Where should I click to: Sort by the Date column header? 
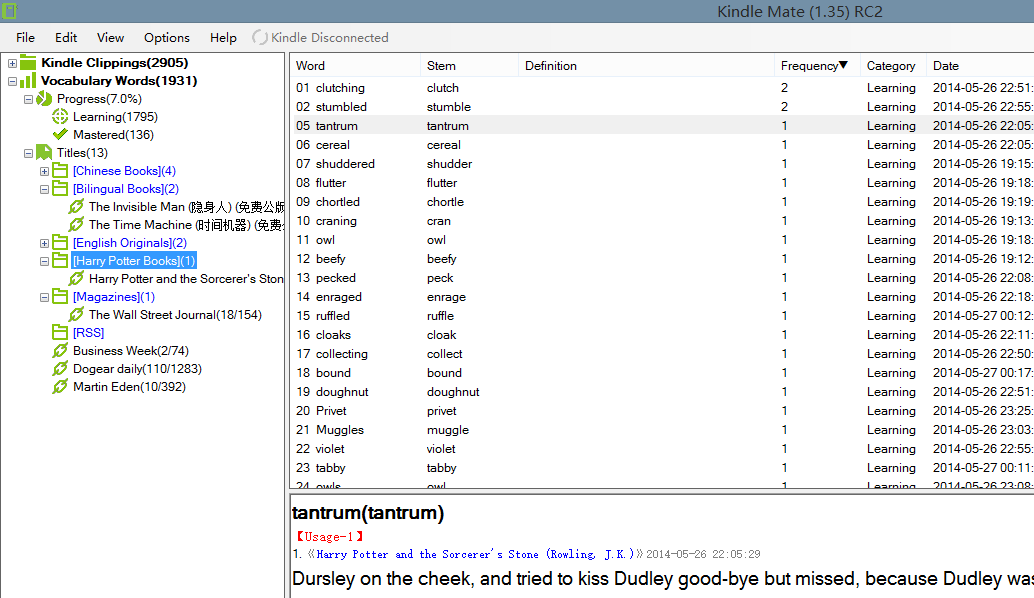coord(979,66)
